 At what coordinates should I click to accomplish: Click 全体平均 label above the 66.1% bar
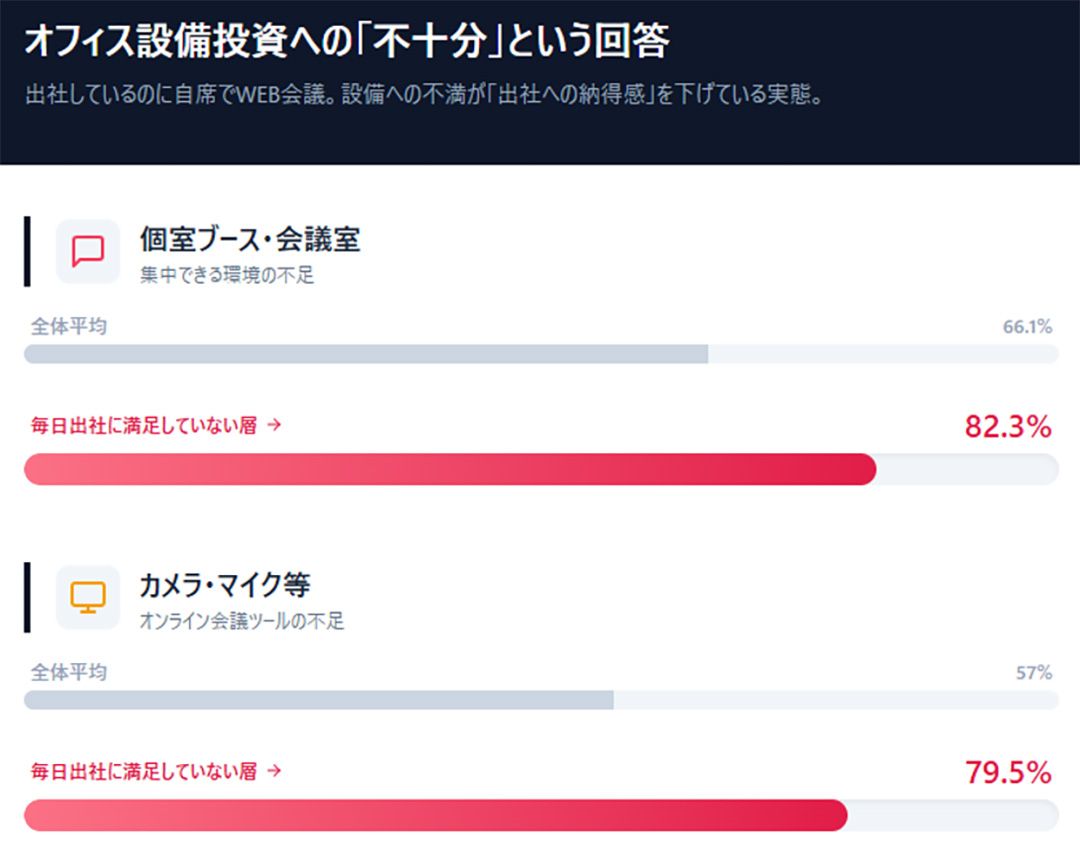(x=69, y=327)
